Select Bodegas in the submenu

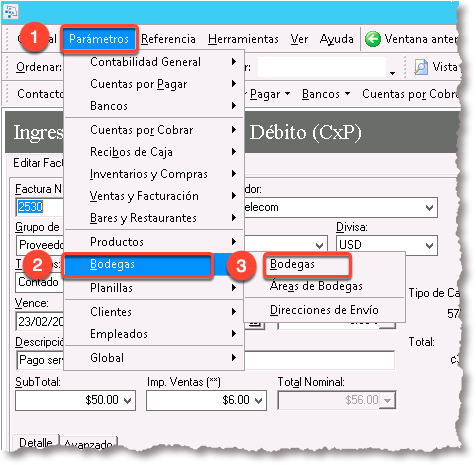coord(292,264)
